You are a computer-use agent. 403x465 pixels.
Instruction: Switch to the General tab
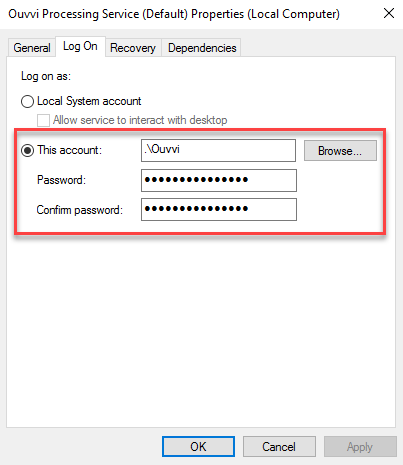point(32,48)
